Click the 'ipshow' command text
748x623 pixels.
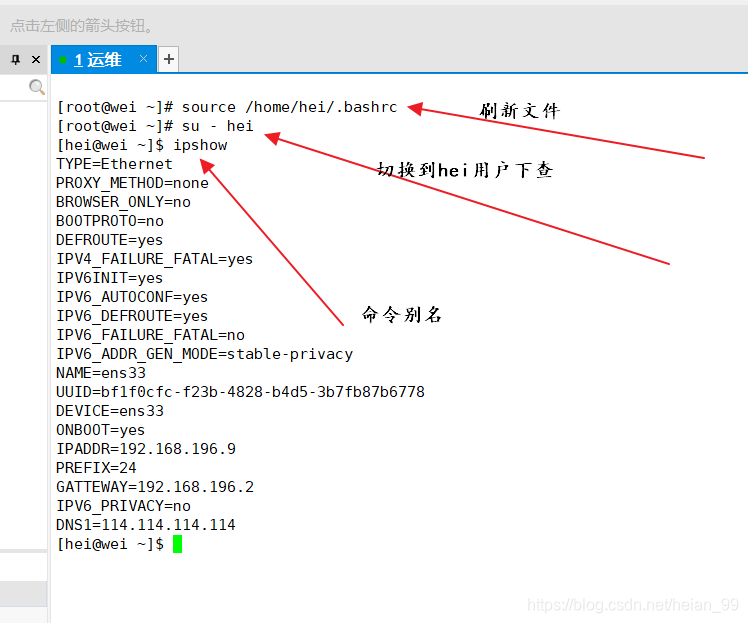click(x=200, y=145)
